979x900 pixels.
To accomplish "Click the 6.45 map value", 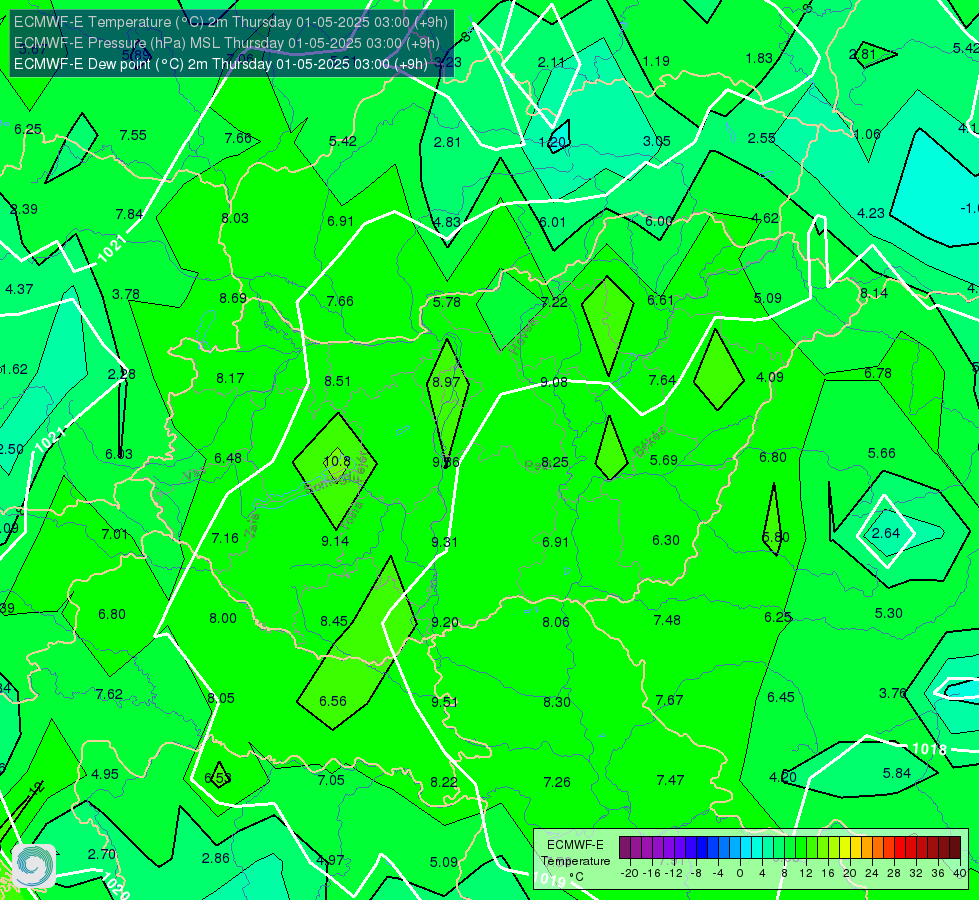I will click(780, 697).
